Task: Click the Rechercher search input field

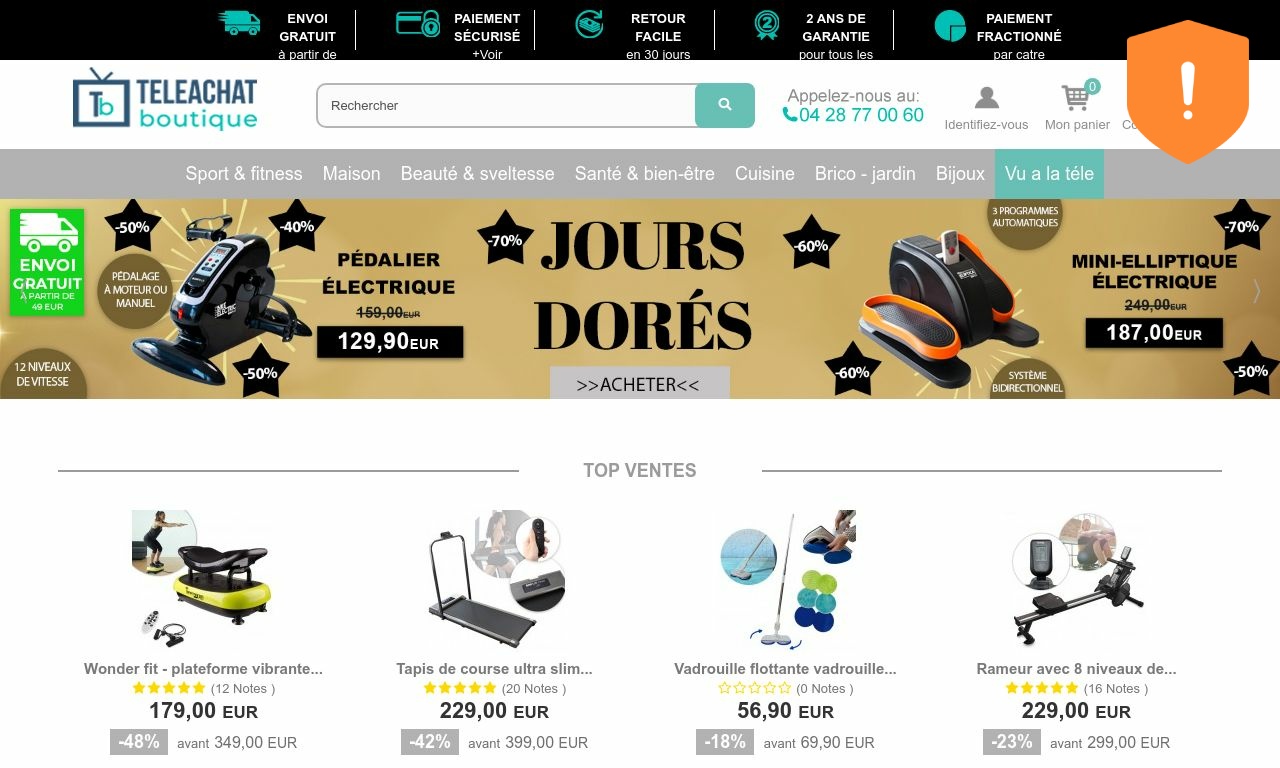Action: point(506,105)
